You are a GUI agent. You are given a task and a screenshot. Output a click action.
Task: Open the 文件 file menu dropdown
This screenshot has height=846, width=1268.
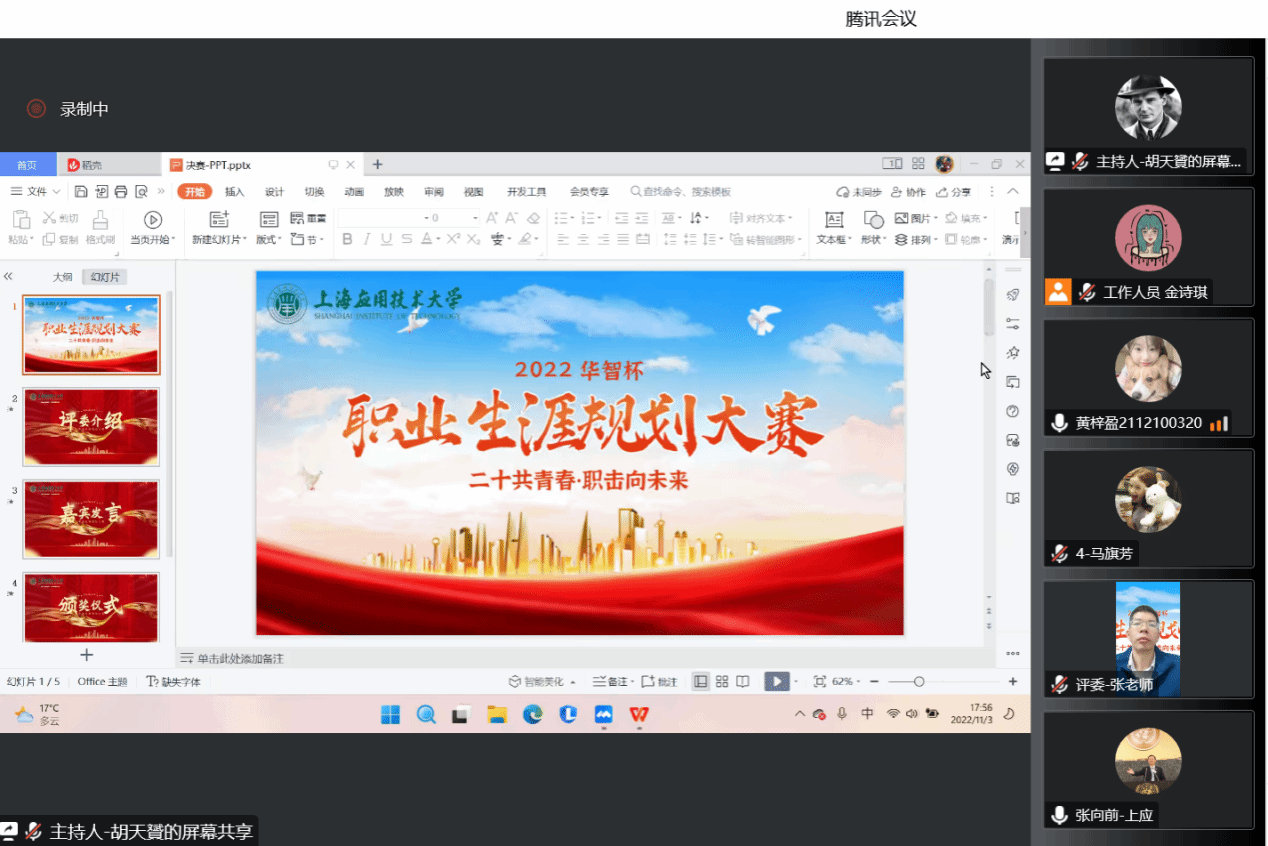(x=37, y=192)
